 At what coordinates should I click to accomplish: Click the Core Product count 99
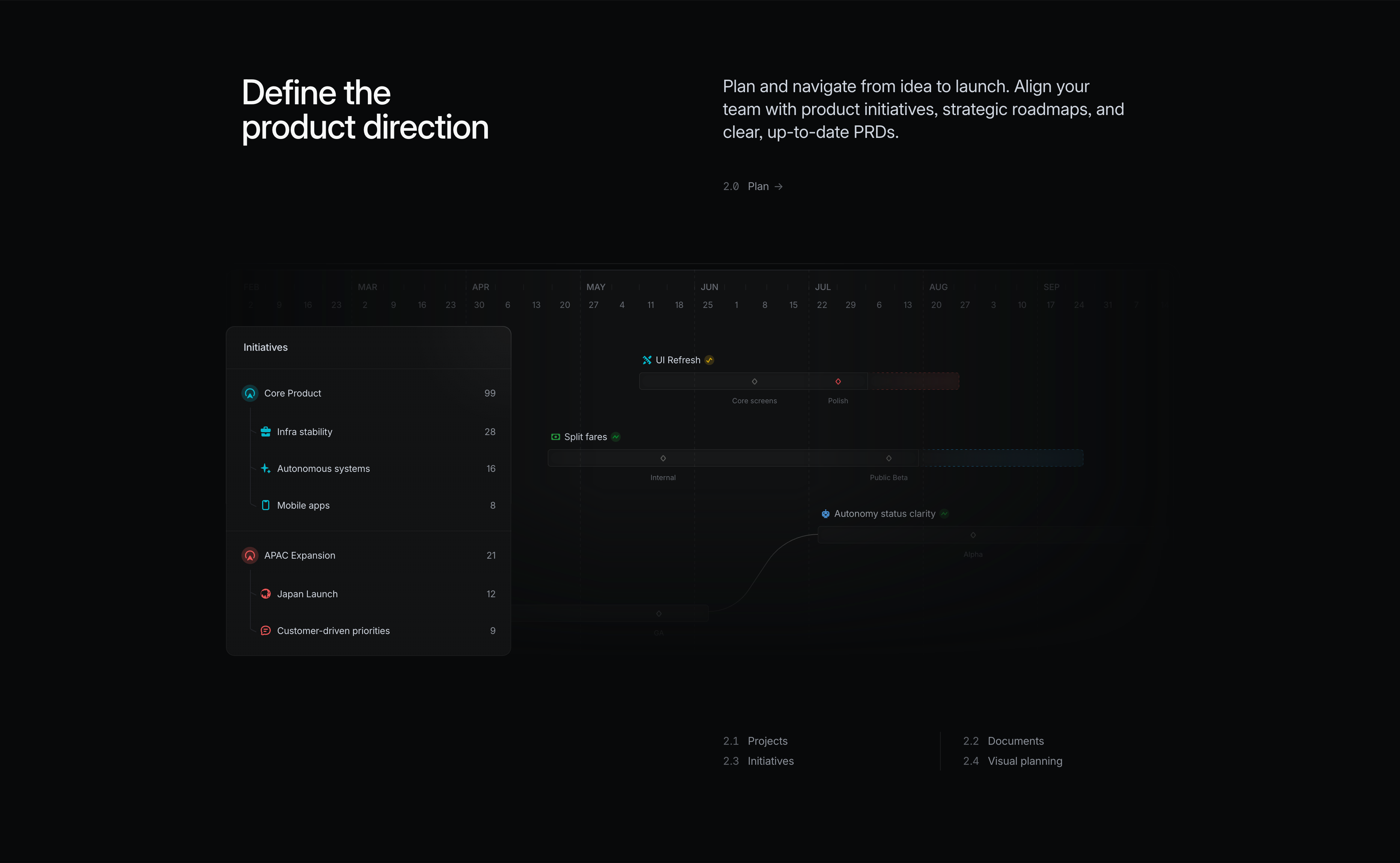pos(490,393)
